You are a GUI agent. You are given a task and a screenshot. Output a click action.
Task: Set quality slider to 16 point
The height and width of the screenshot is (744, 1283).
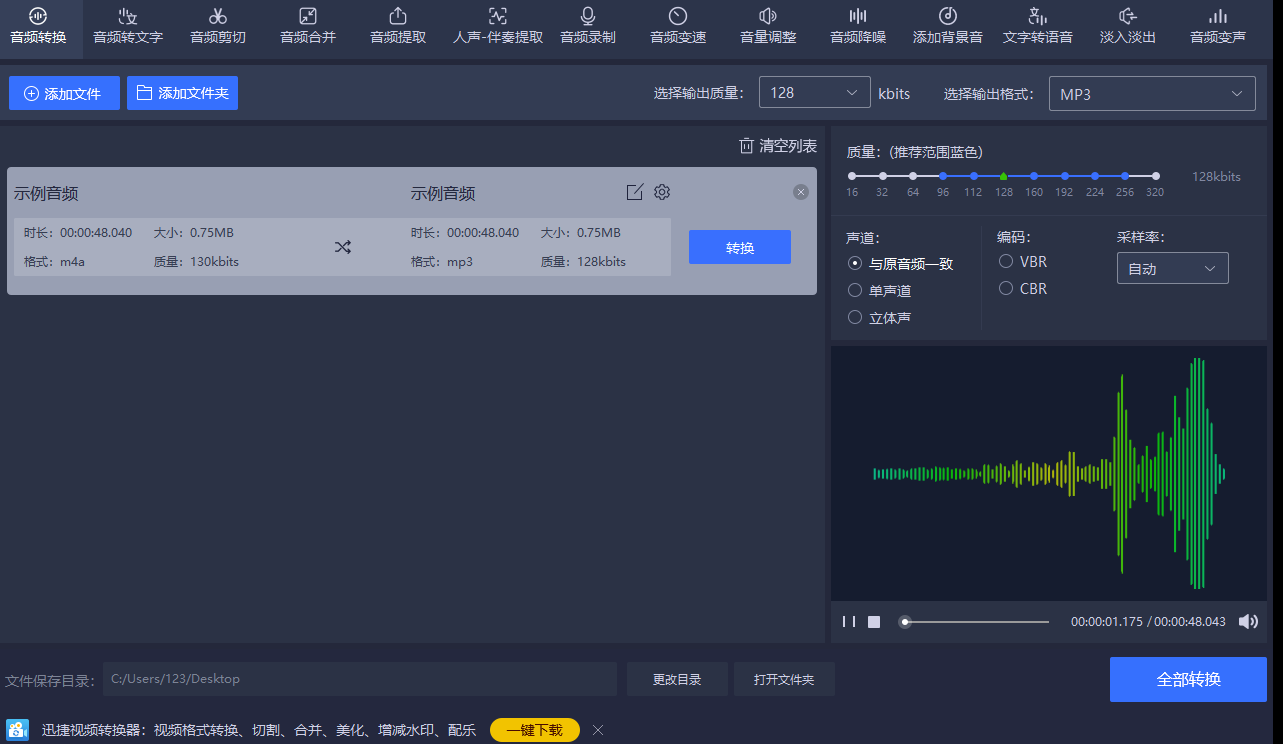[x=852, y=176]
